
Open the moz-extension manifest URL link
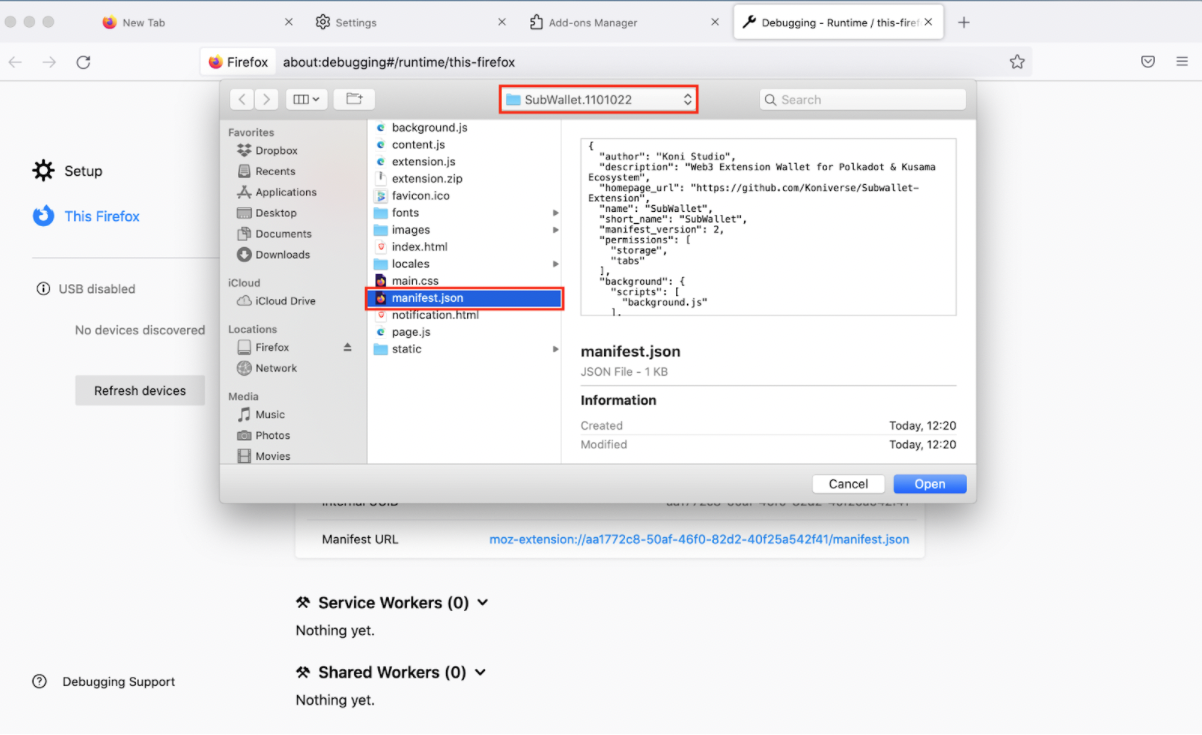pyautogui.click(x=699, y=539)
